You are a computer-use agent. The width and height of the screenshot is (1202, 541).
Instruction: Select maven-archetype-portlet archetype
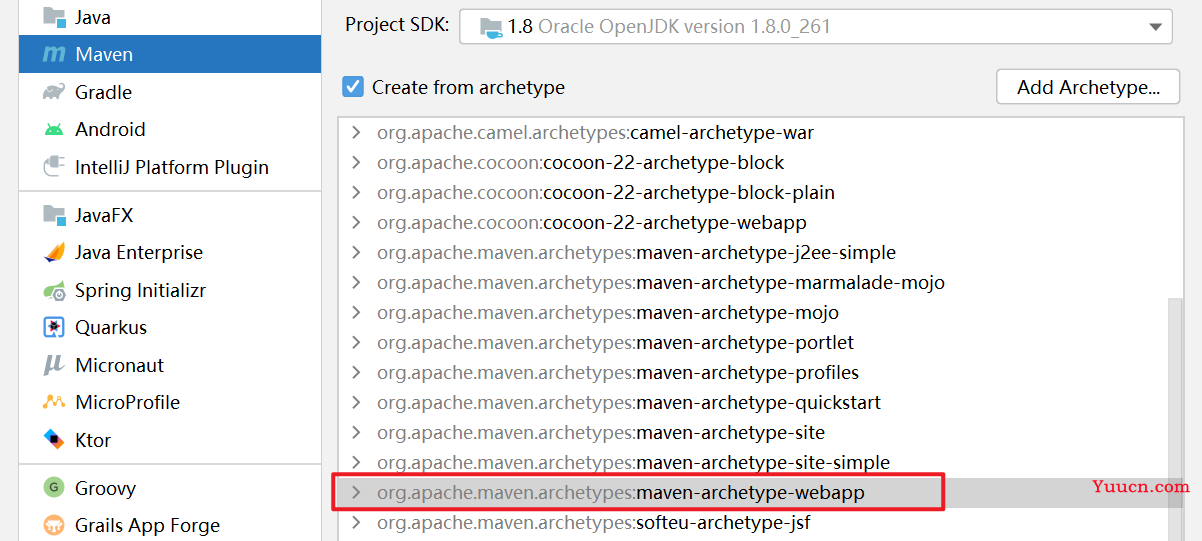click(616, 342)
